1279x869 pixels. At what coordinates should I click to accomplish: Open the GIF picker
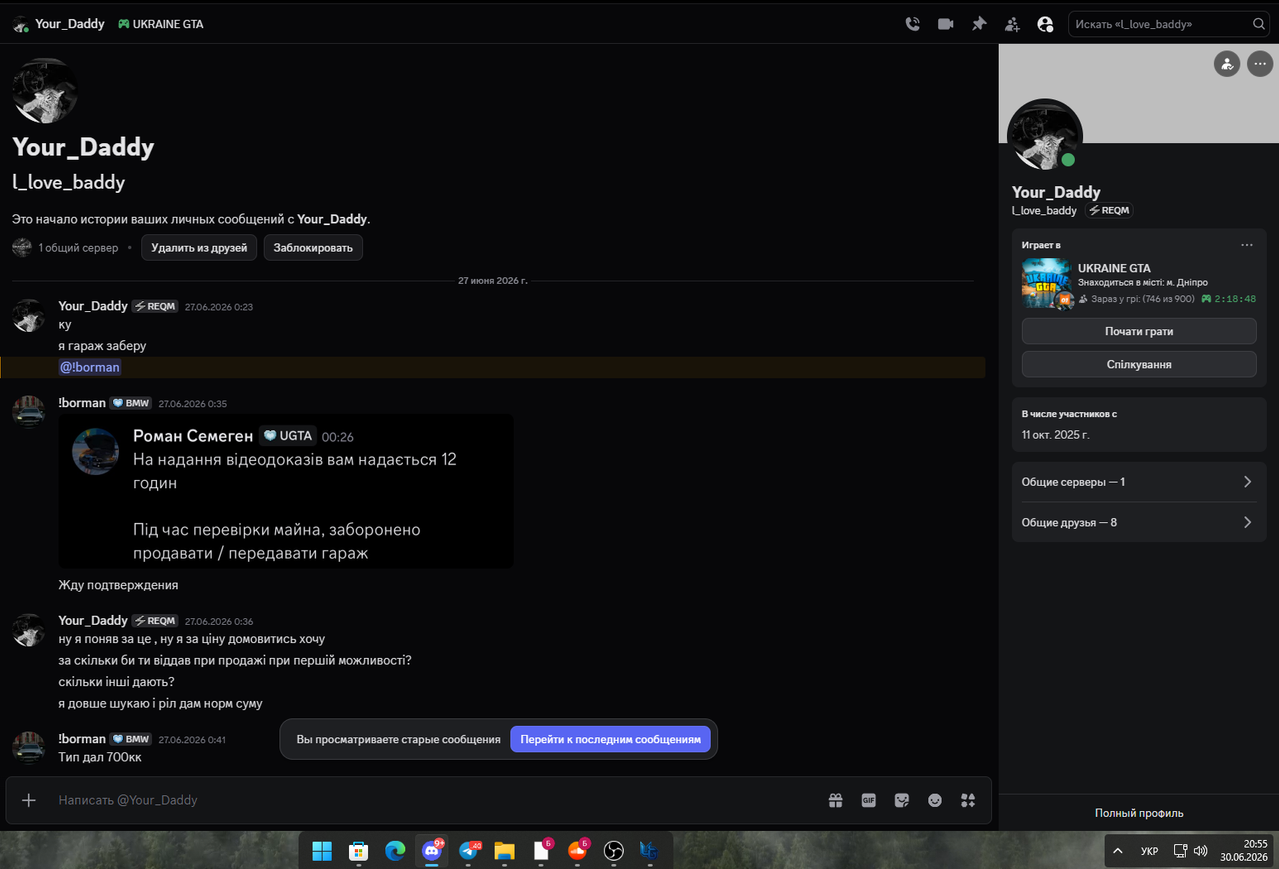(869, 800)
